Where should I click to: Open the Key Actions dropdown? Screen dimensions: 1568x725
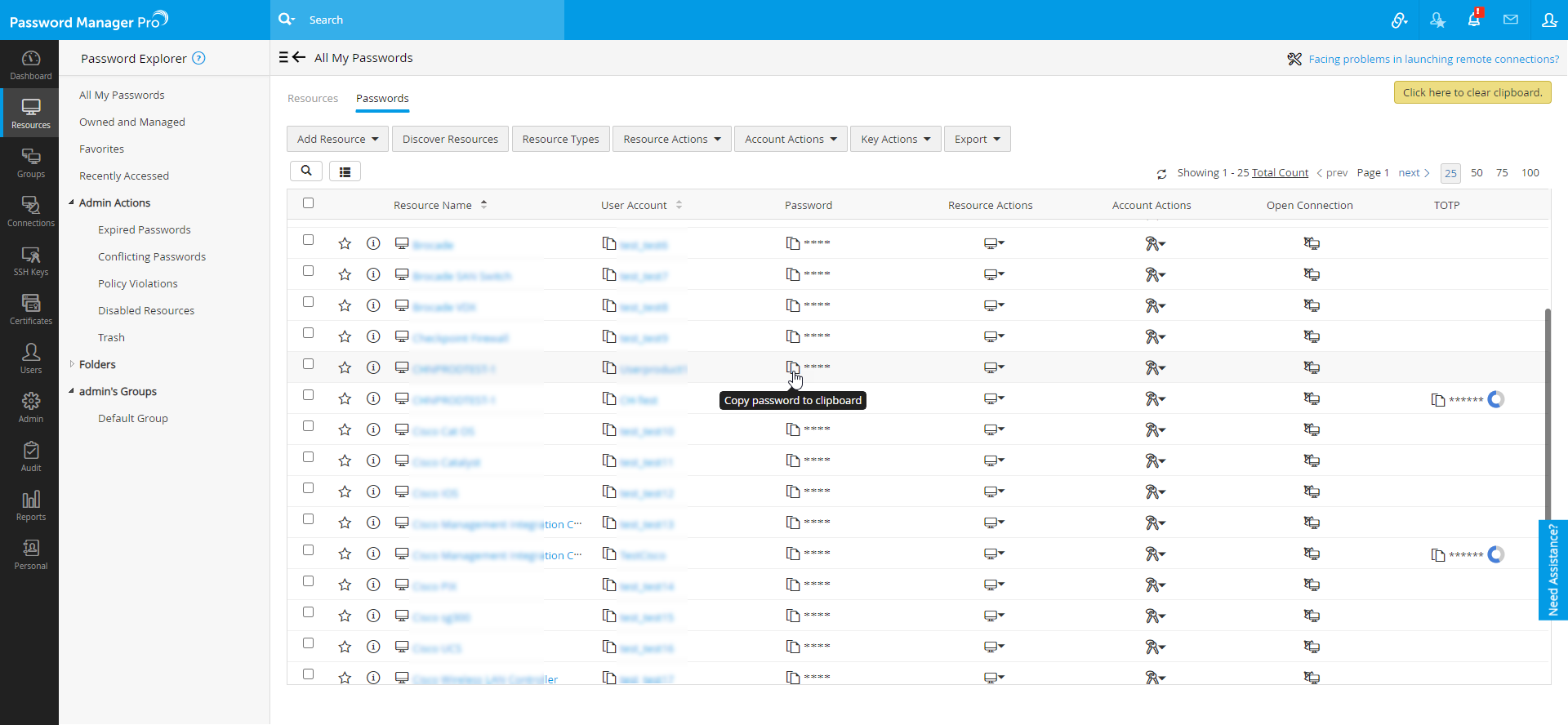click(x=895, y=139)
